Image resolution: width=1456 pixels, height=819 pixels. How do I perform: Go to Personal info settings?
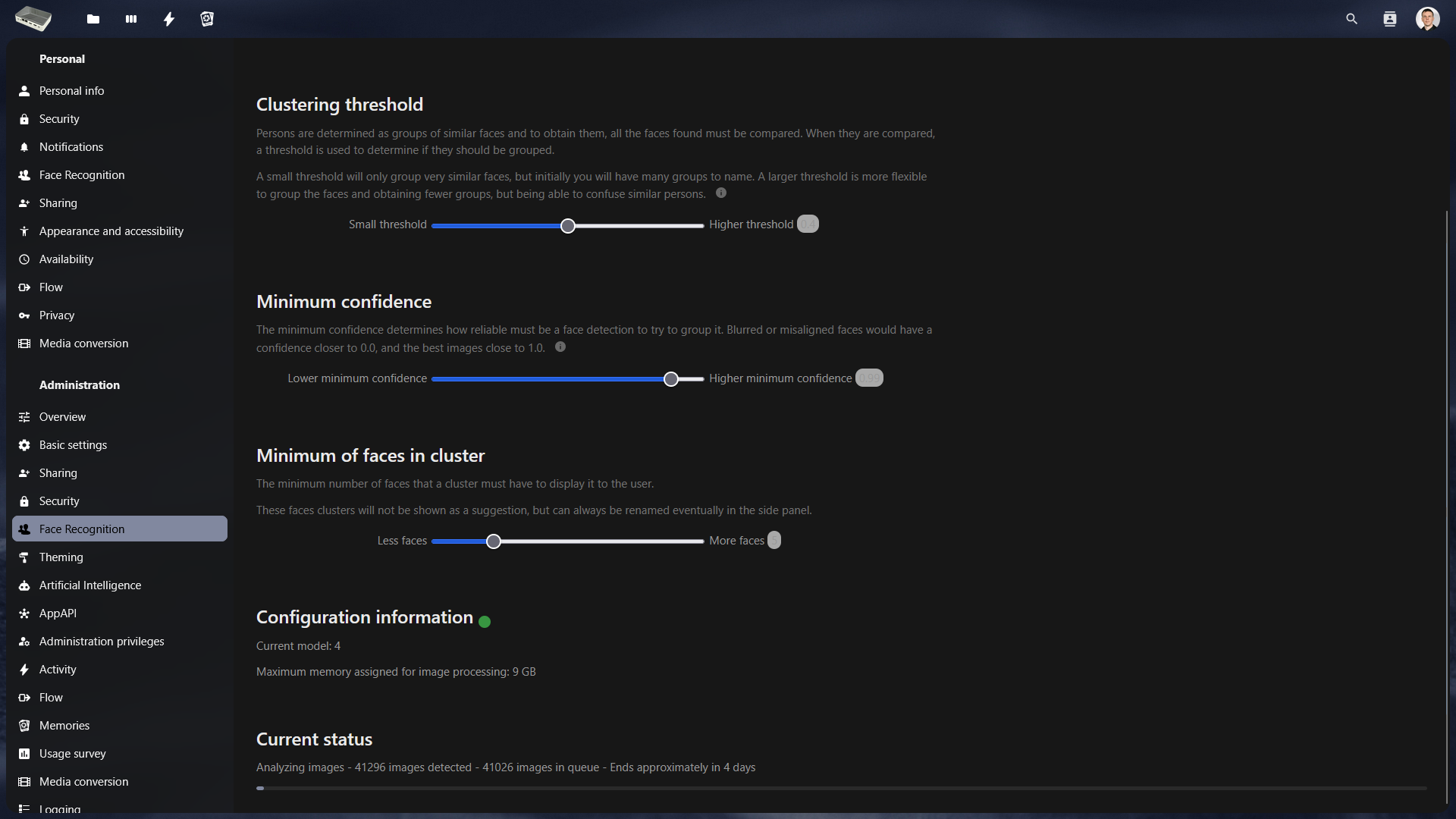tap(72, 91)
